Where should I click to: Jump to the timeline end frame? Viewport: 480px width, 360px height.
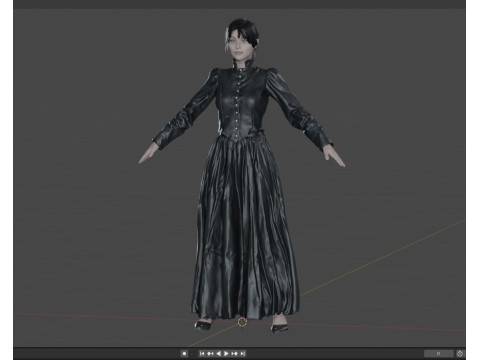[x=242, y=354]
